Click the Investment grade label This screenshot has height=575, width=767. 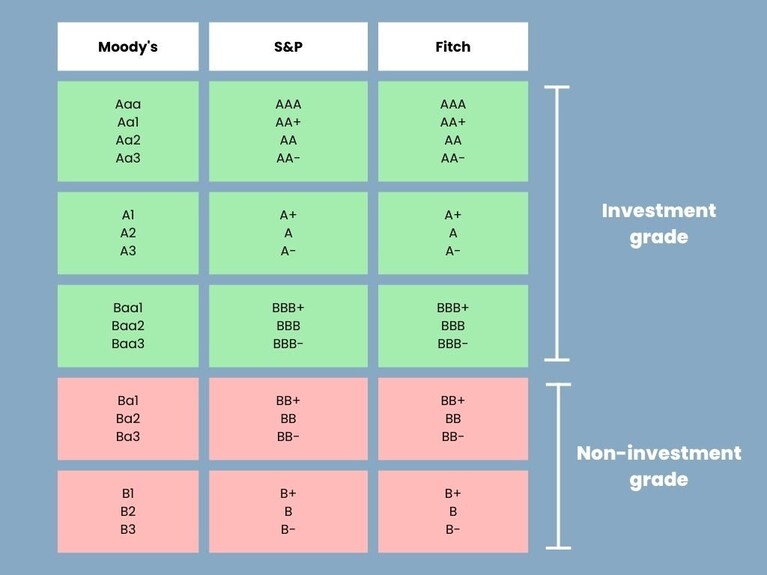(659, 224)
